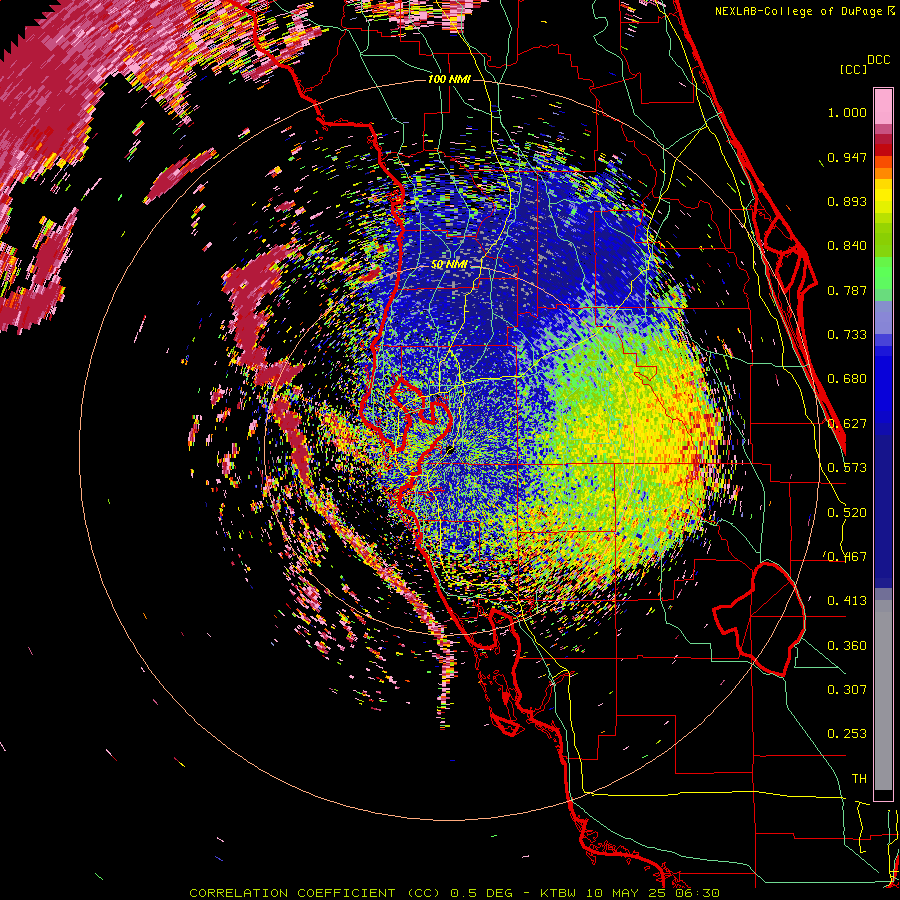900x900 pixels.
Task: Pick the pink band atop the color bar
Action: point(883,107)
